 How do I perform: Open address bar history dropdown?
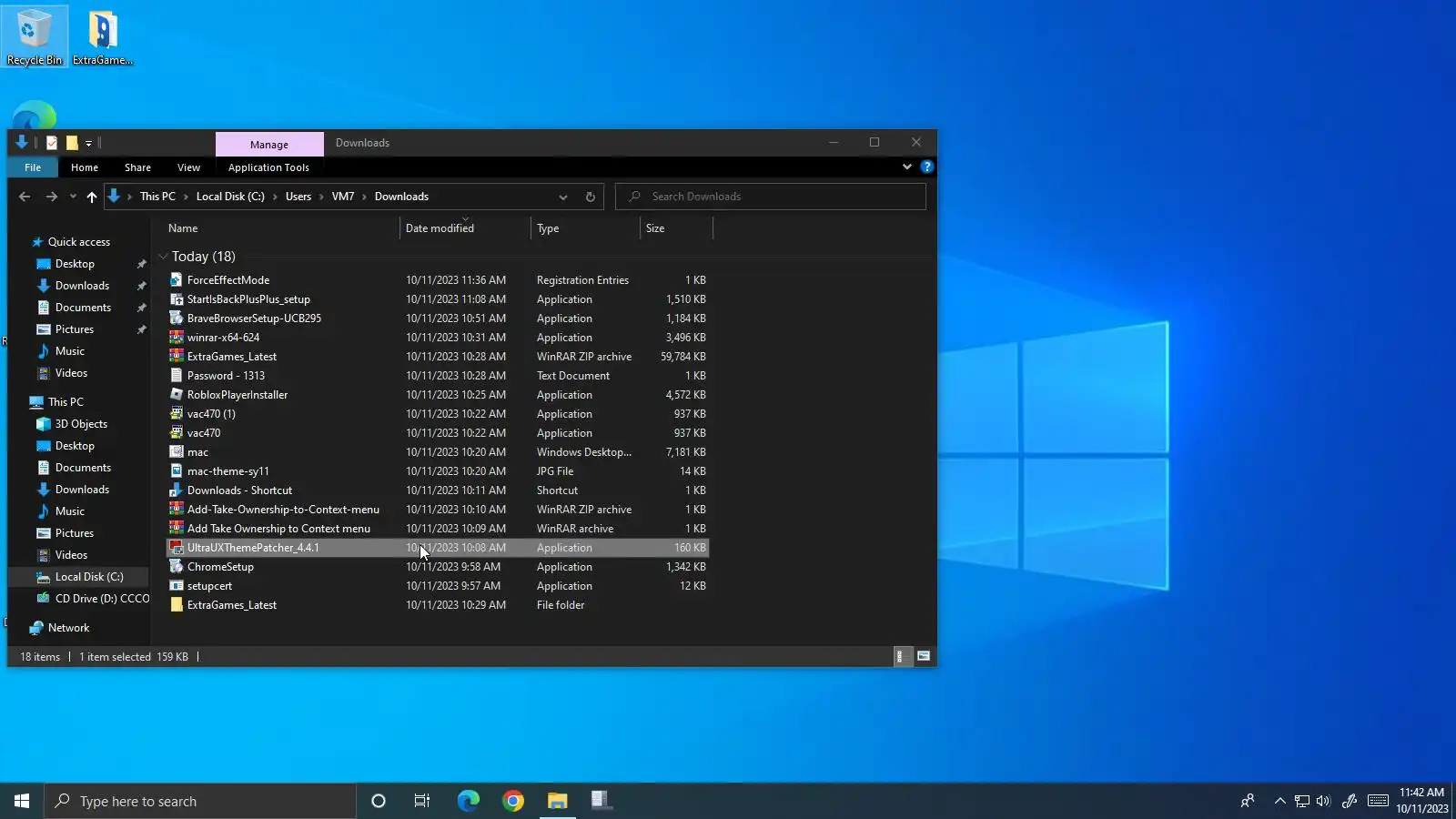(x=563, y=197)
